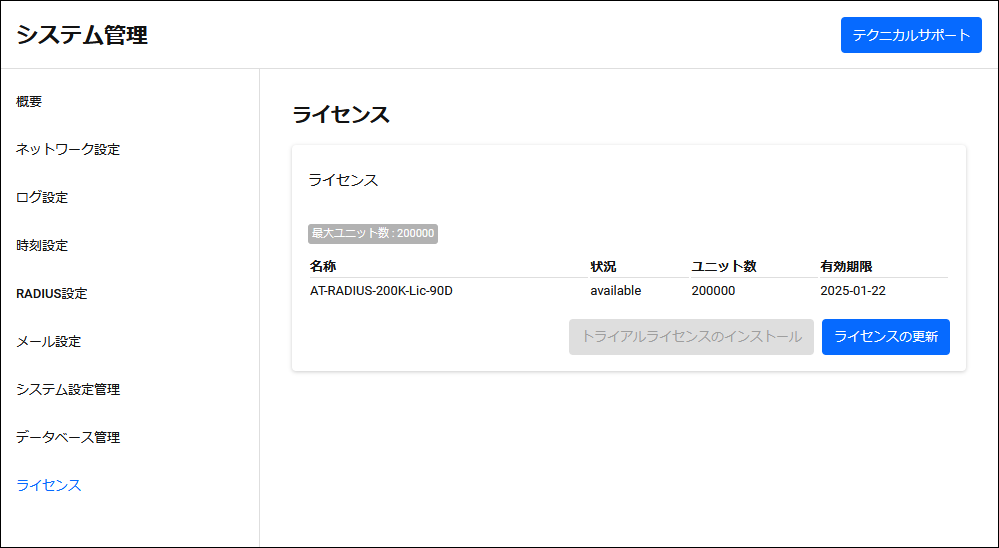Click the available status cell

pyautogui.click(x=615, y=291)
